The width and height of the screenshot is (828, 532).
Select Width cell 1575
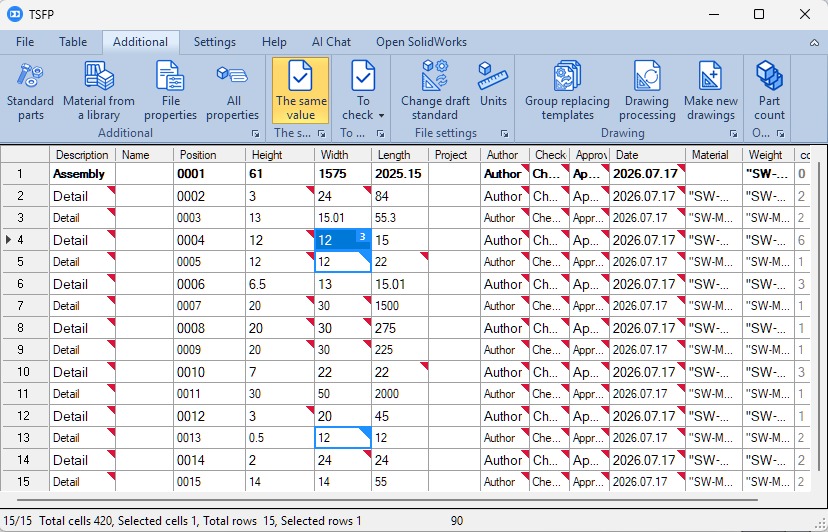tap(343, 174)
